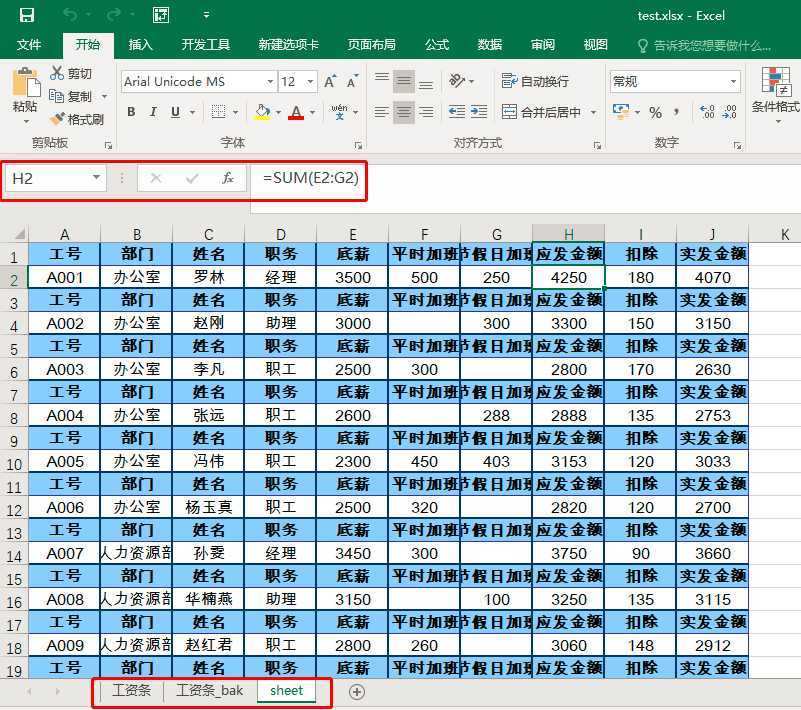Expand the Name Box dropdown arrow

[x=97, y=178]
